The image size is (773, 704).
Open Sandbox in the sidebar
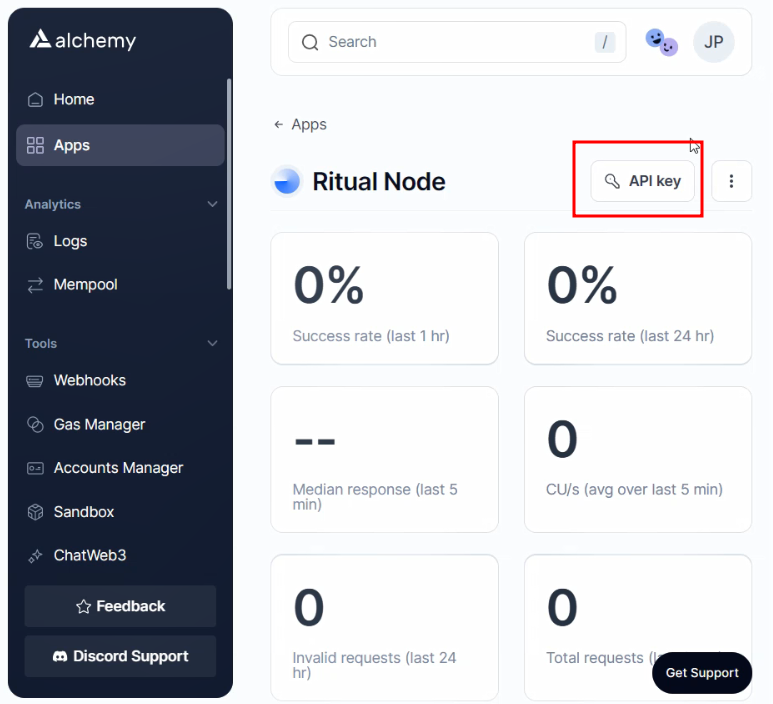click(x=120, y=512)
